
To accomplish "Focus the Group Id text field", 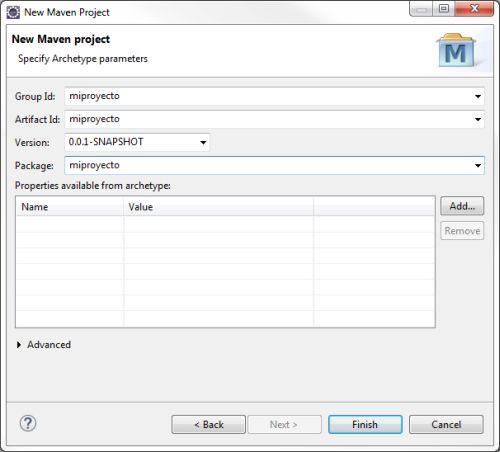I will [274, 96].
